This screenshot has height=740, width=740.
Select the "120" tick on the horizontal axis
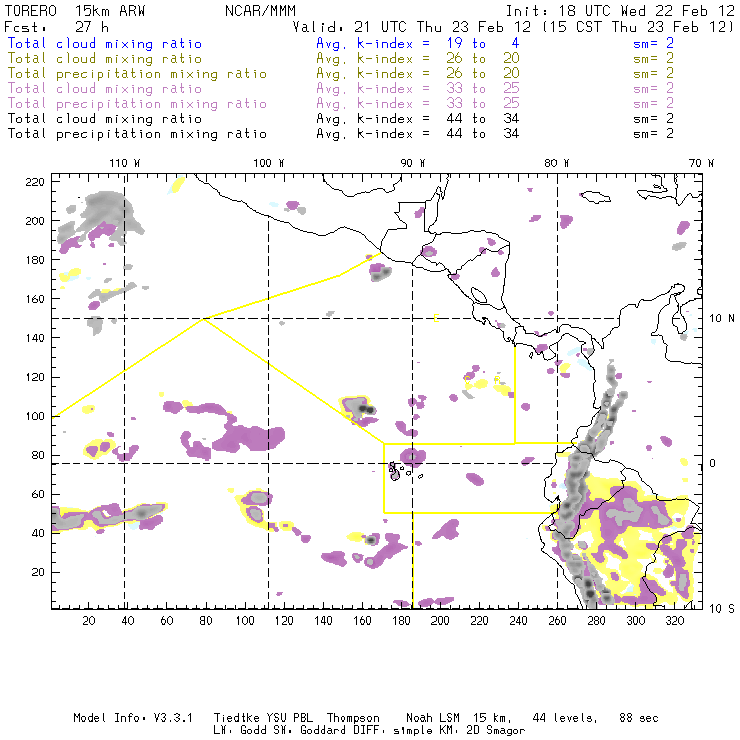tap(284, 621)
